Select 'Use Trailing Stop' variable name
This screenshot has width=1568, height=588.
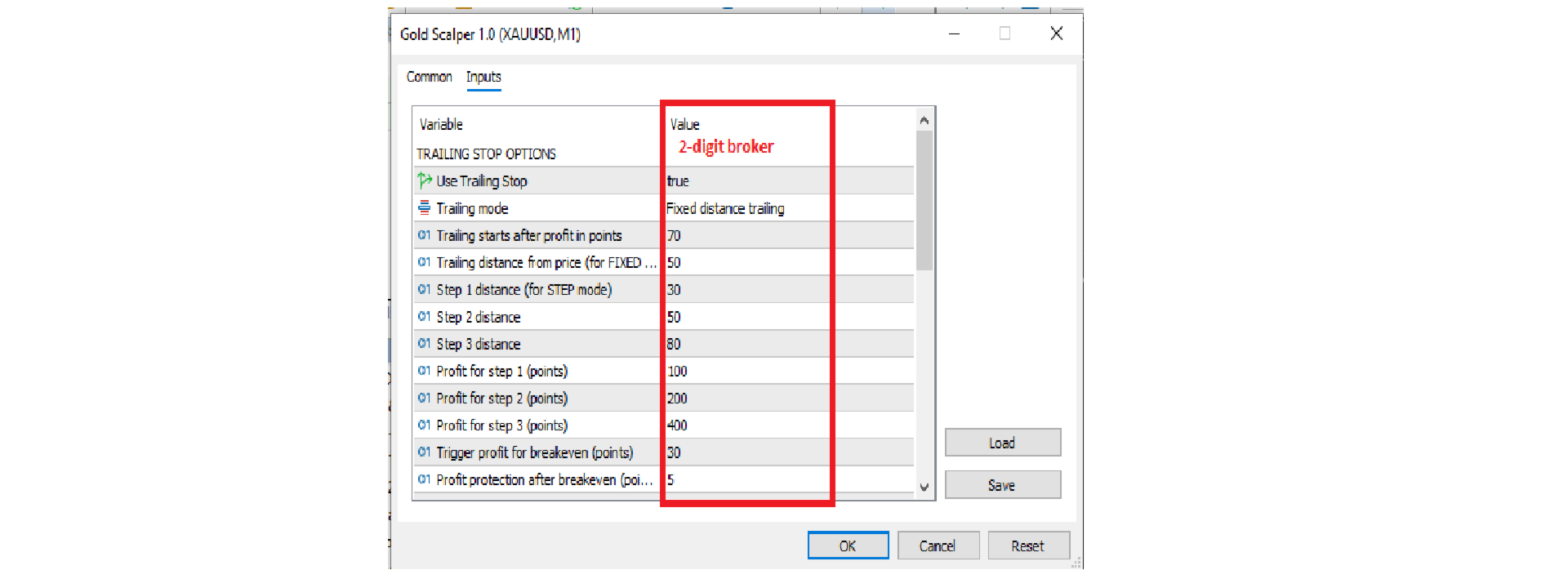coord(482,180)
